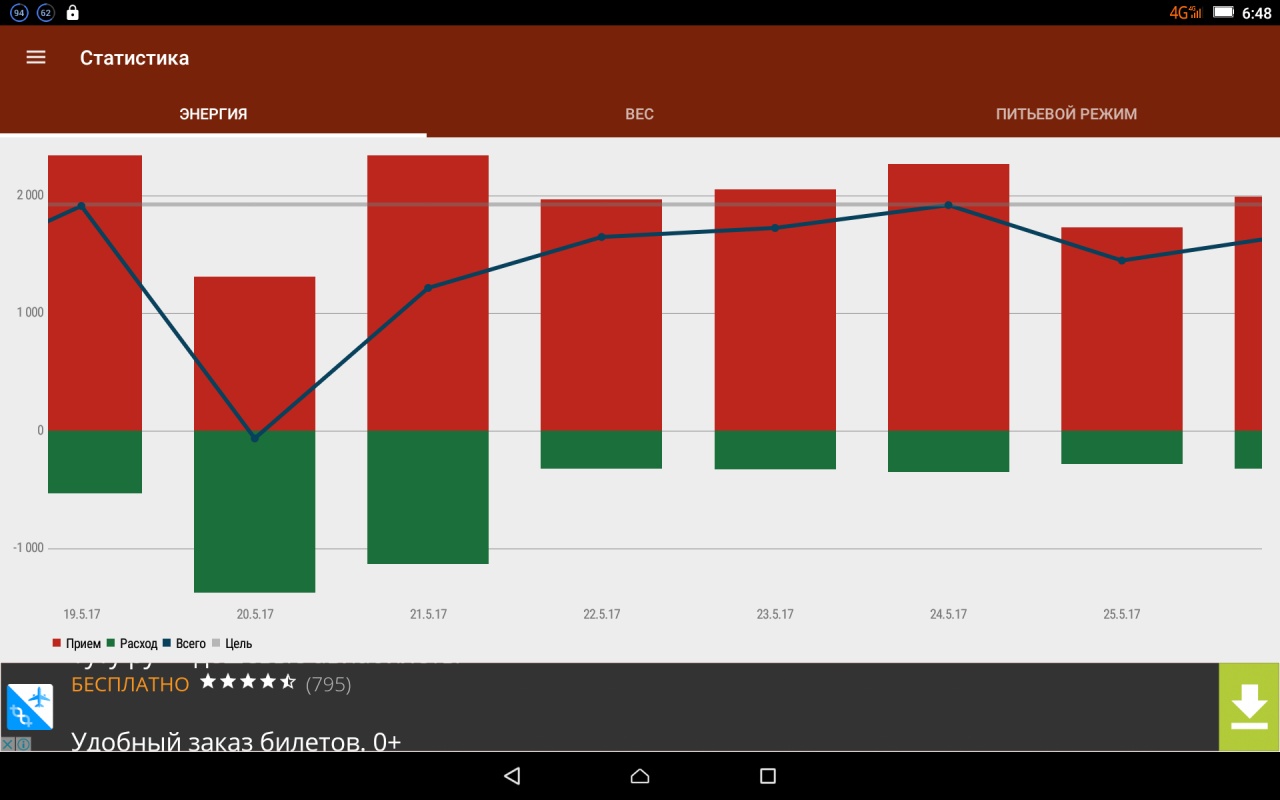Viewport: 1280px width, 800px height.
Task: Tap the green Расход legend swatch
Action: pos(112,644)
